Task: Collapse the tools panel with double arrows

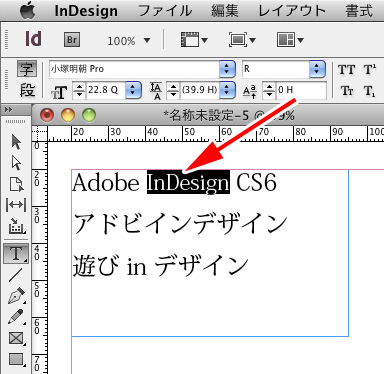Action: click(9, 110)
